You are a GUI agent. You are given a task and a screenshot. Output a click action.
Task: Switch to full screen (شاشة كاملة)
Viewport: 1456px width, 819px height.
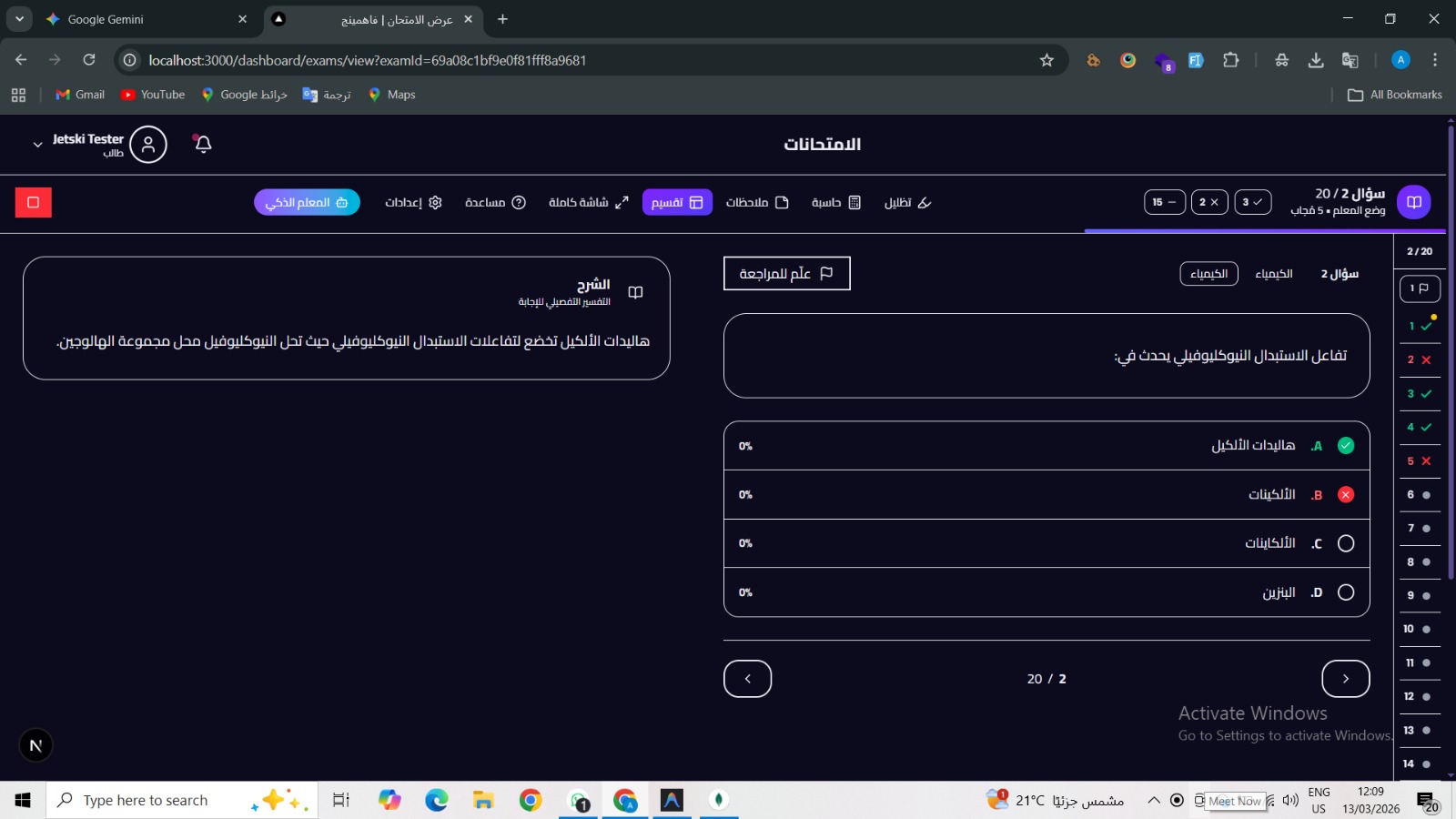588,202
